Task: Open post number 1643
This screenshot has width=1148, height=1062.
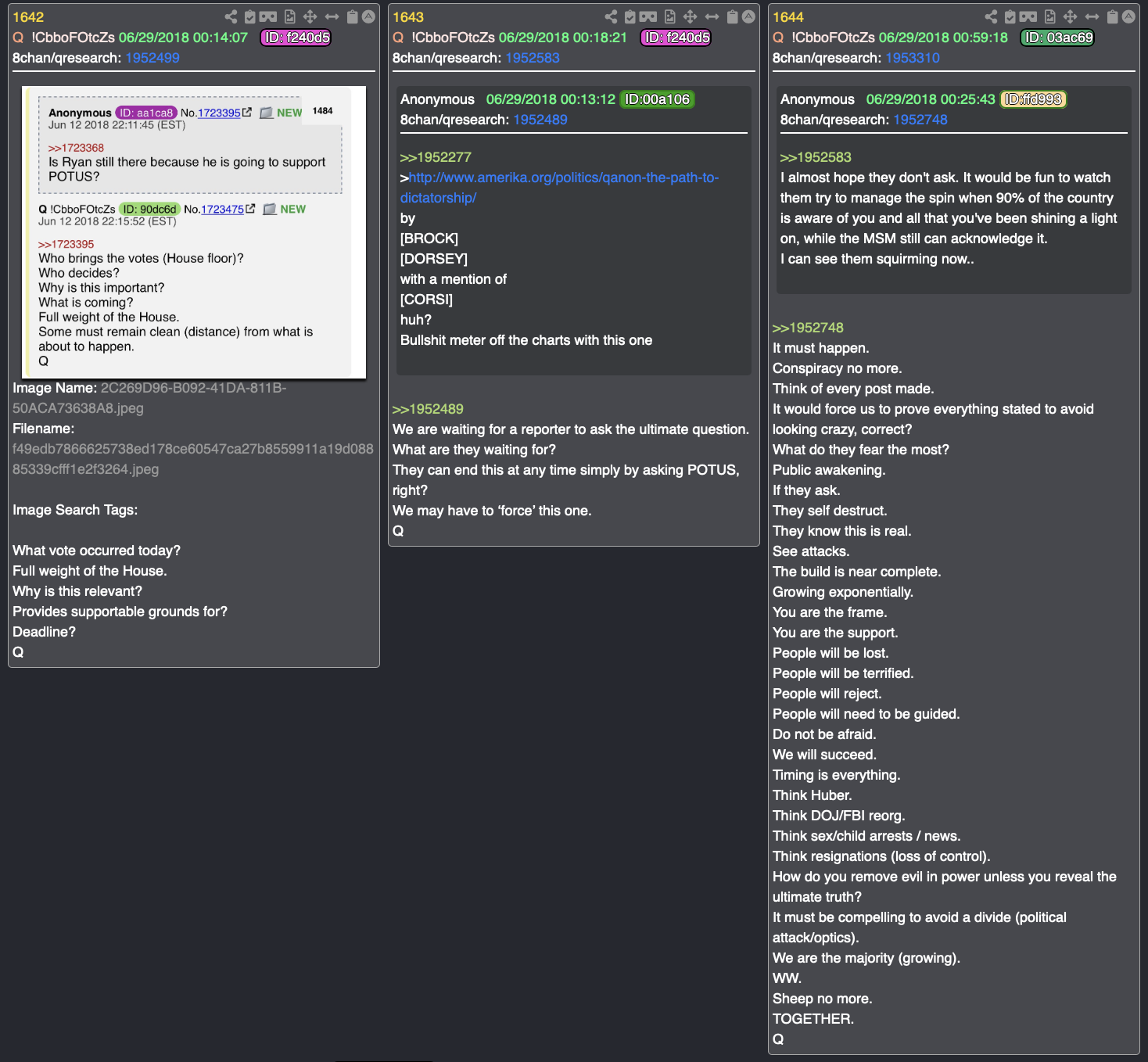Action: 408,17
